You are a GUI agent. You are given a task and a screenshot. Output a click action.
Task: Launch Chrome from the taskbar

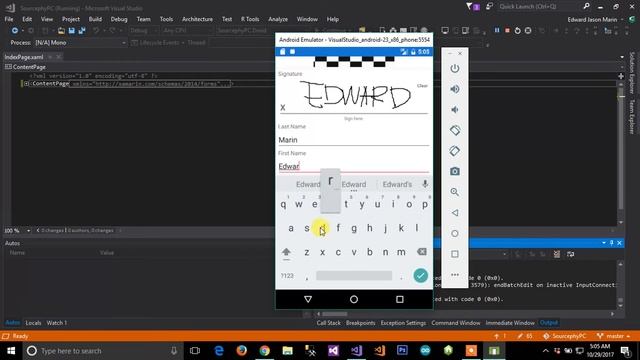[264, 351]
